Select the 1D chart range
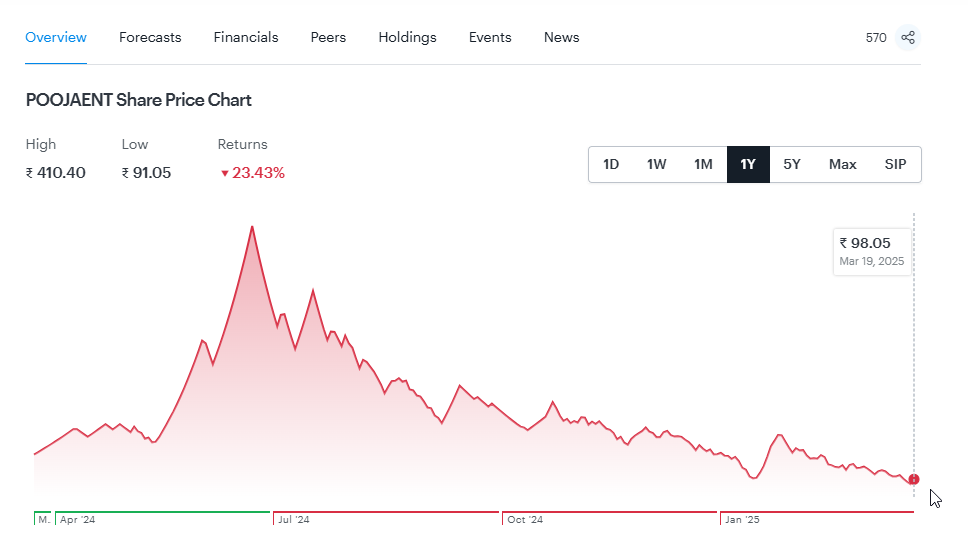 click(x=611, y=164)
